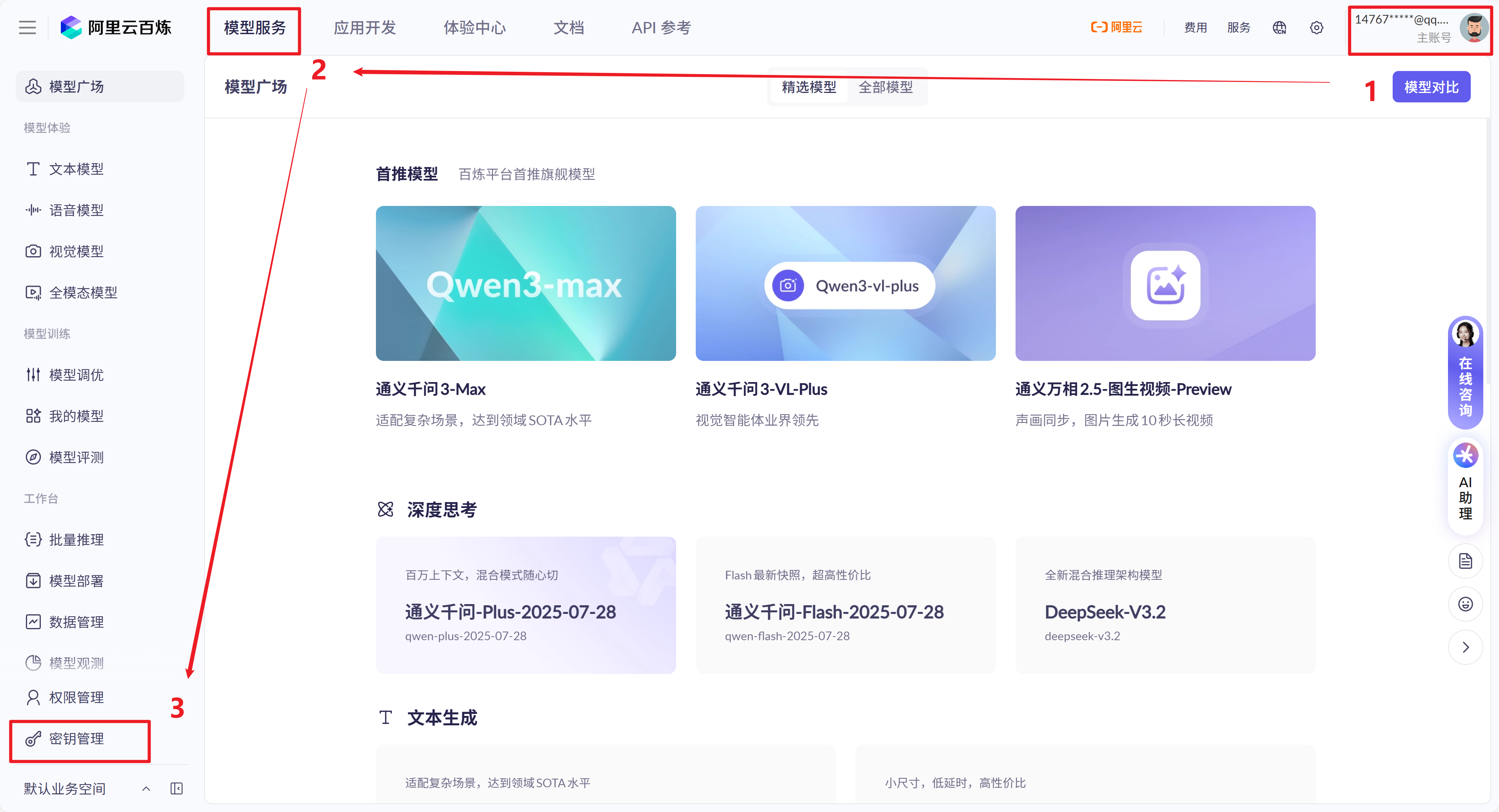Click the language globe icon
The height and width of the screenshot is (812, 1499).
1279,27
